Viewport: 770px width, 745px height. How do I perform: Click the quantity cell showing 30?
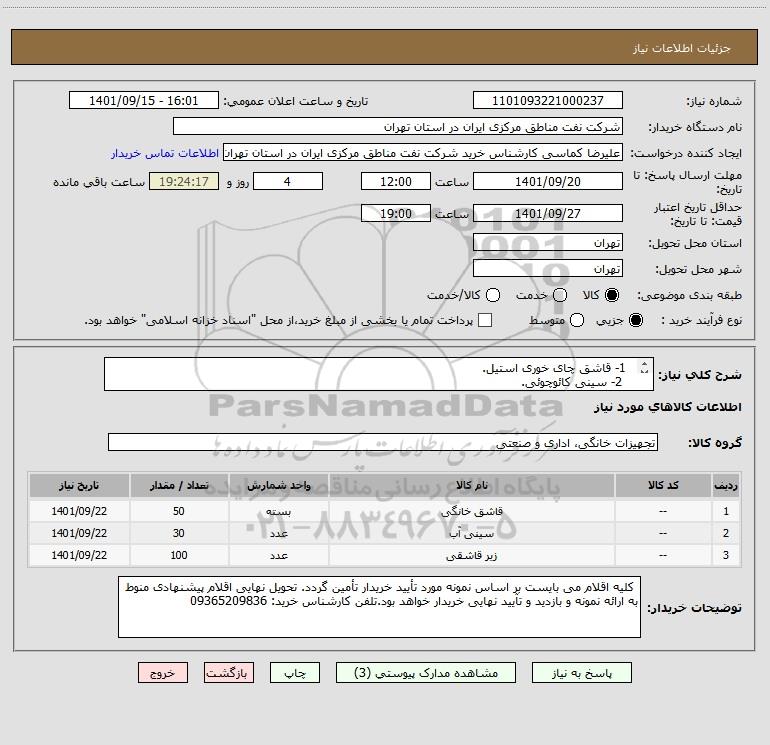click(179, 533)
